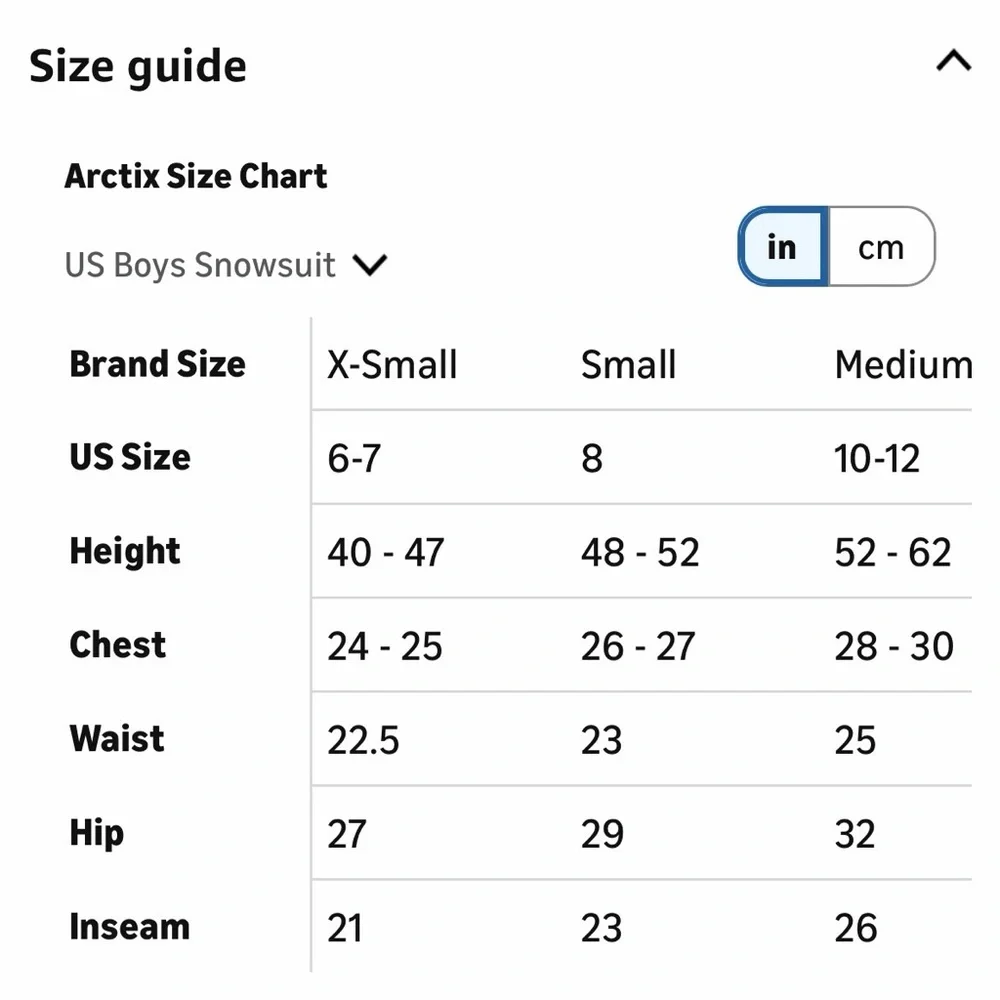
Task: Select the X-Small column header
Action: pyautogui.click(x=392, y=365)
